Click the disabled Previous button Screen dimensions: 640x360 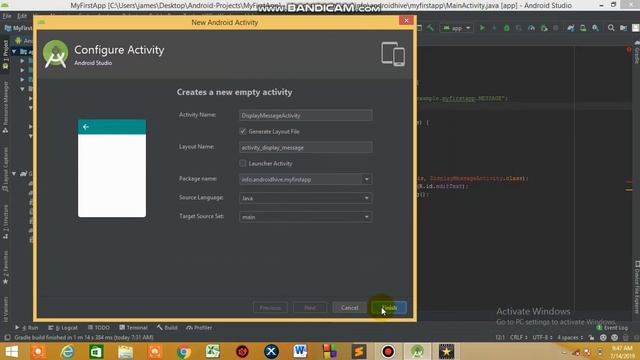click(x=270, y=307)
